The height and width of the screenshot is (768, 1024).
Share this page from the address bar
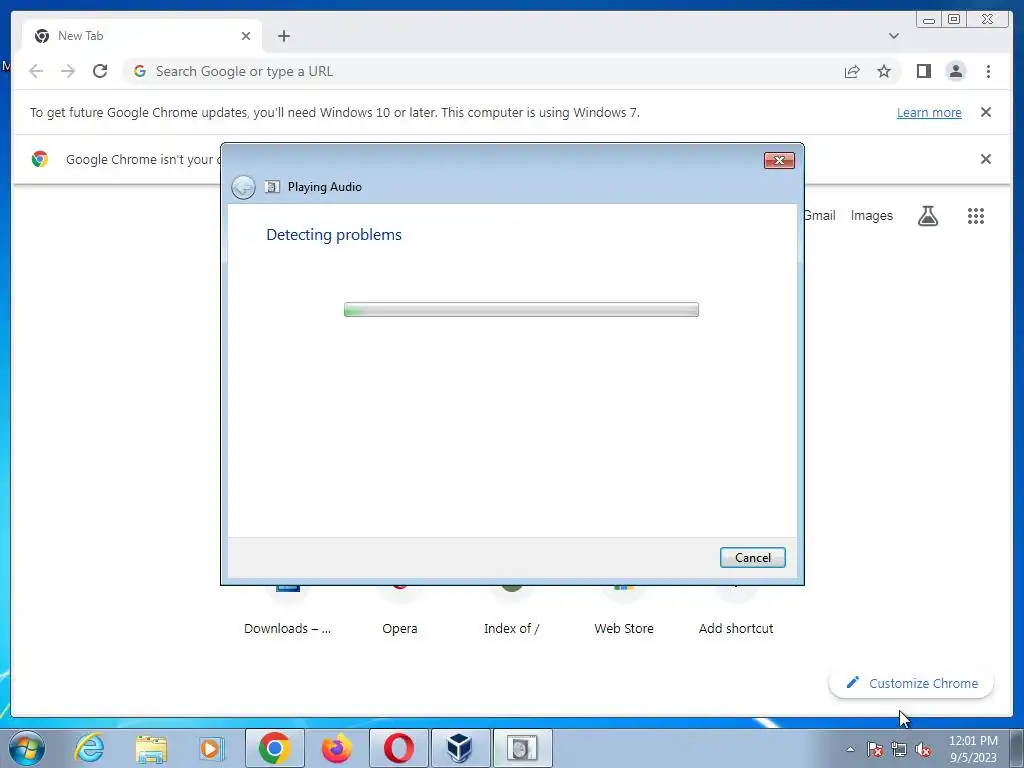852,71
